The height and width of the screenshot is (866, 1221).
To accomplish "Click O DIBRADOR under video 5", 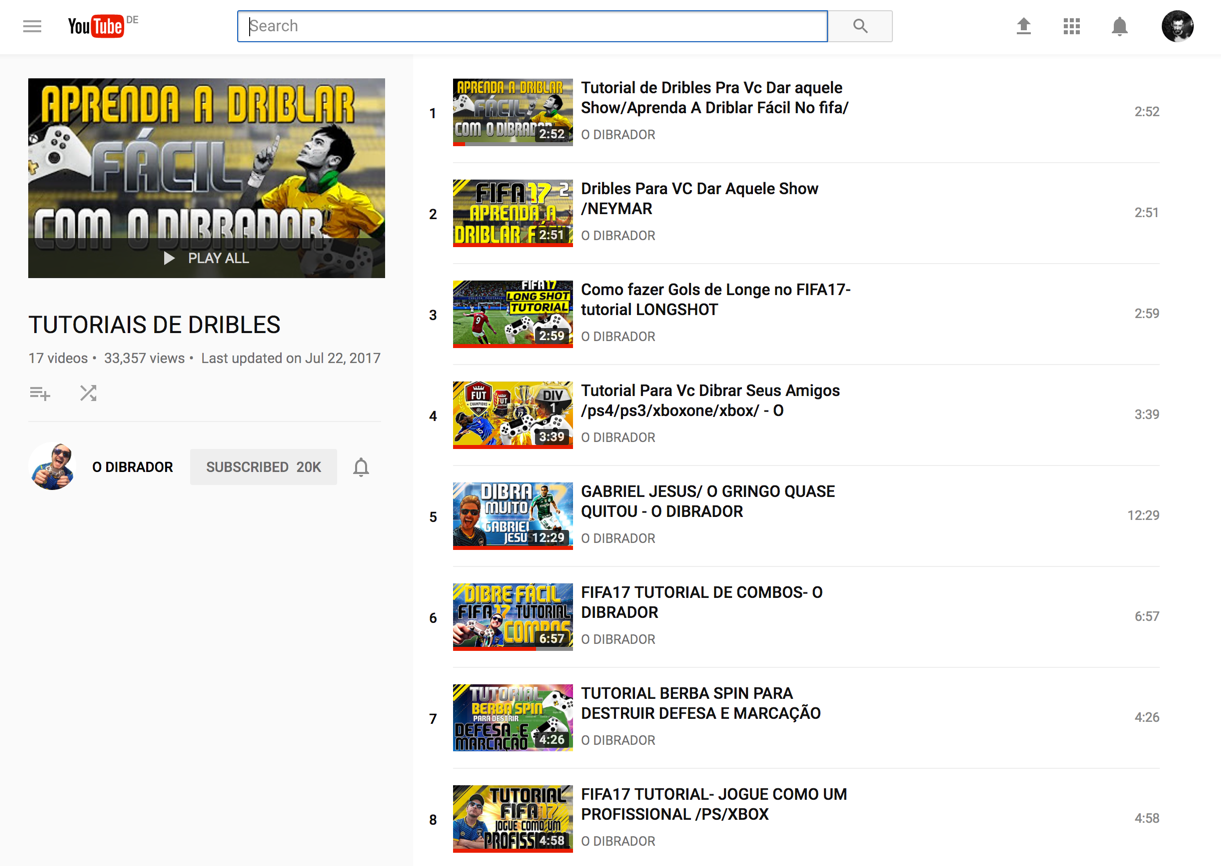I will (618, 539).
